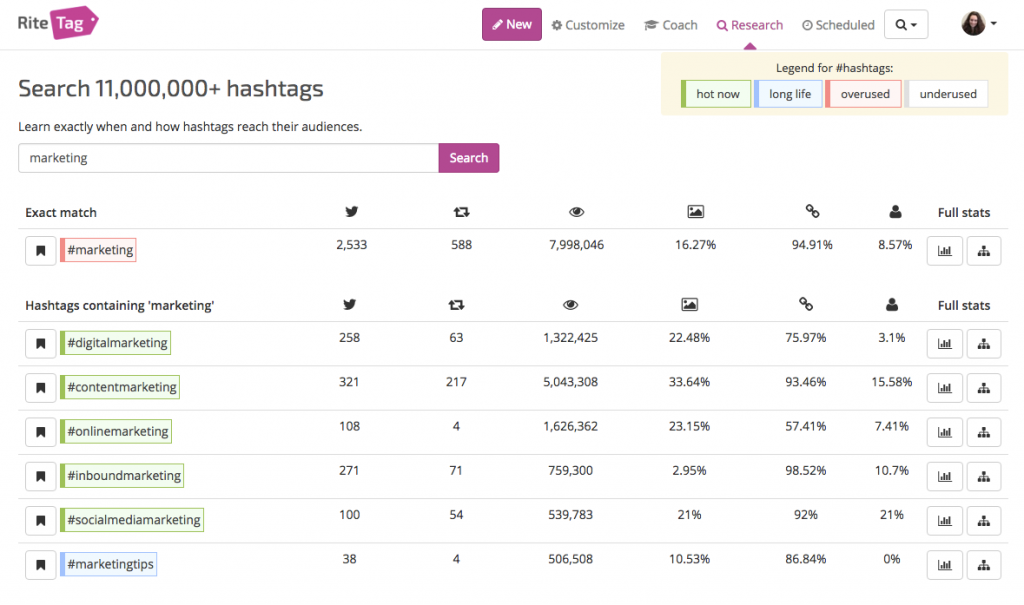Bookmark the #digitalmarketing hashtag
1024x605 pixels.
coord(40,344)
